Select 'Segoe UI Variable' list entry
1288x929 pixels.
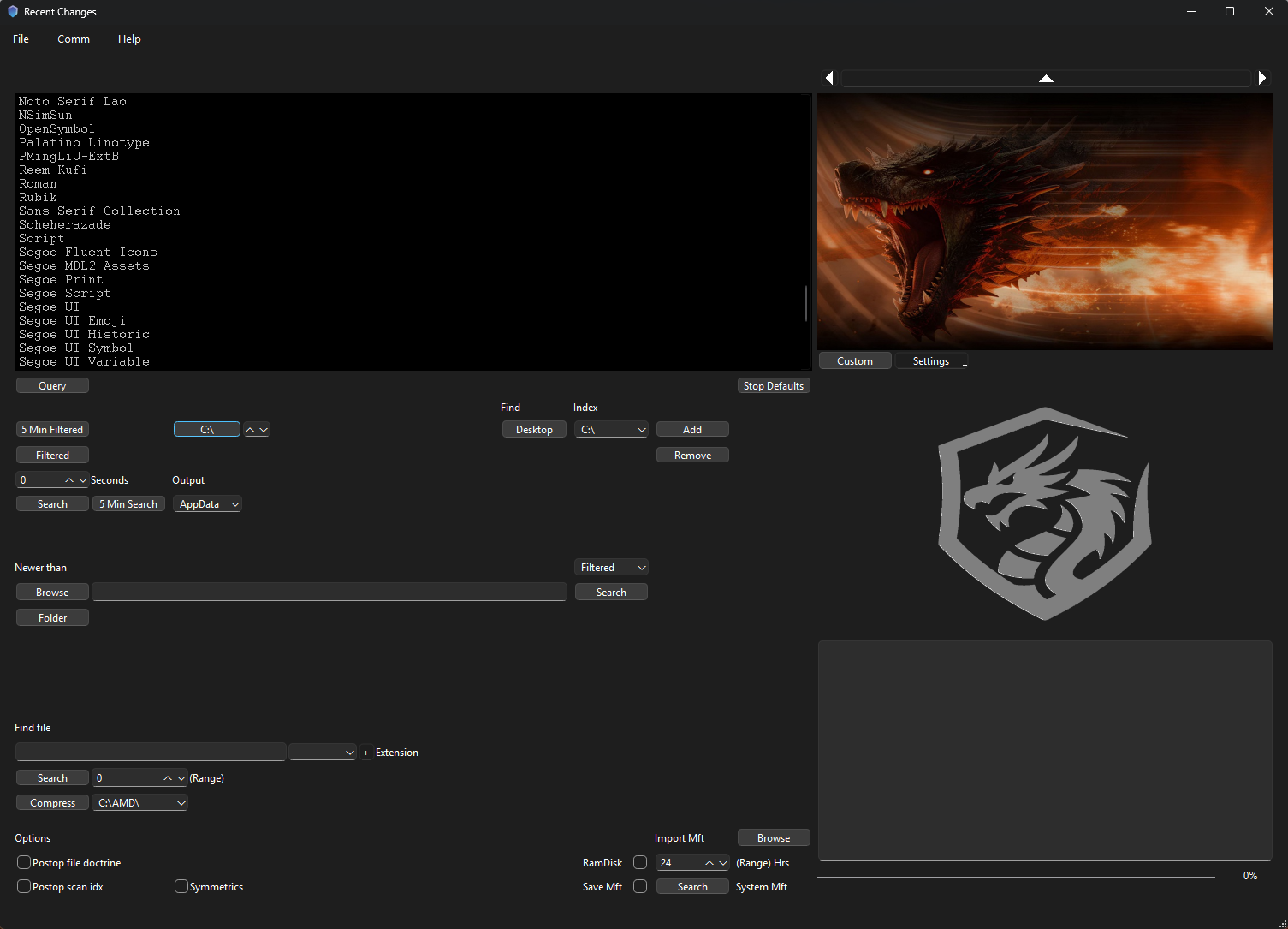click(84, 362)
